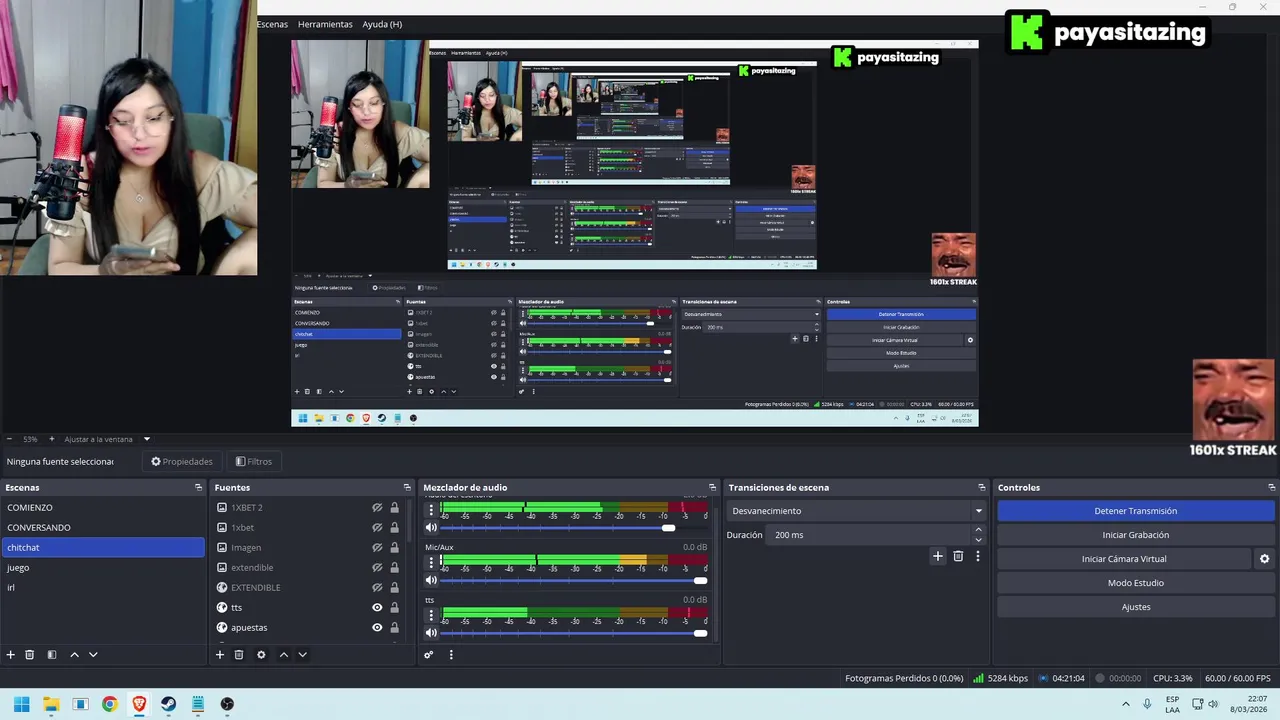
Task: Open advanced audio properties gears icon
Action: point(429,655)
